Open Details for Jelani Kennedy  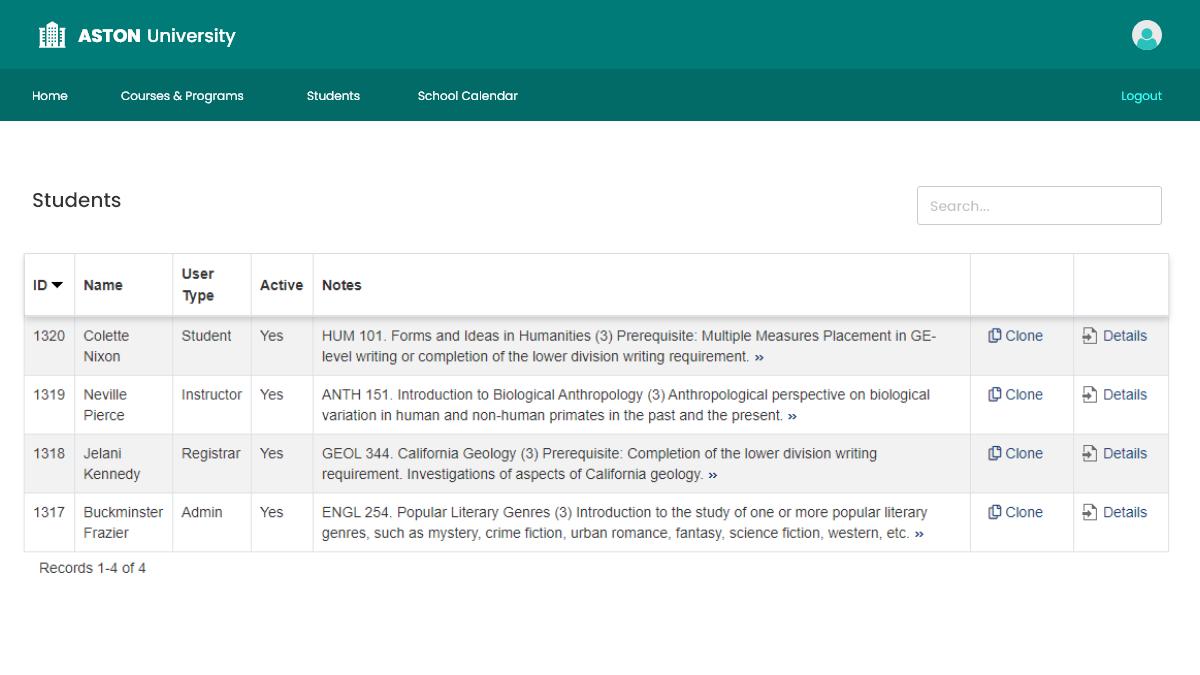pos(1114,454)
